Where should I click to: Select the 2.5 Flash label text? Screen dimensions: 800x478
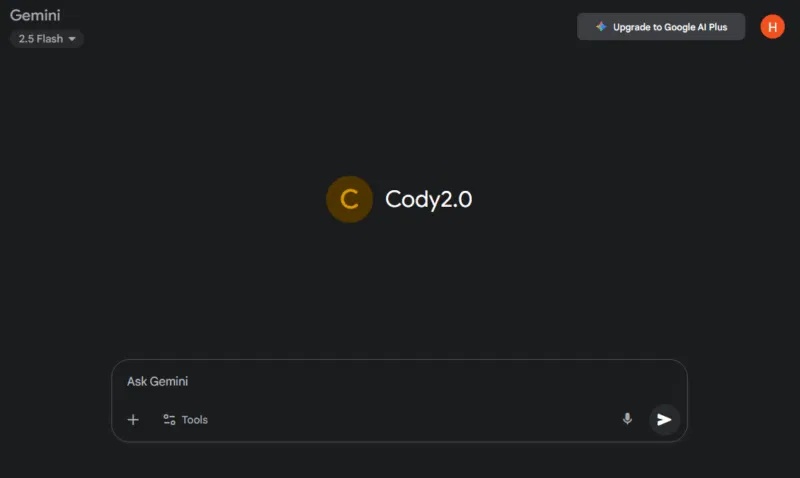[x=41, y=39]
